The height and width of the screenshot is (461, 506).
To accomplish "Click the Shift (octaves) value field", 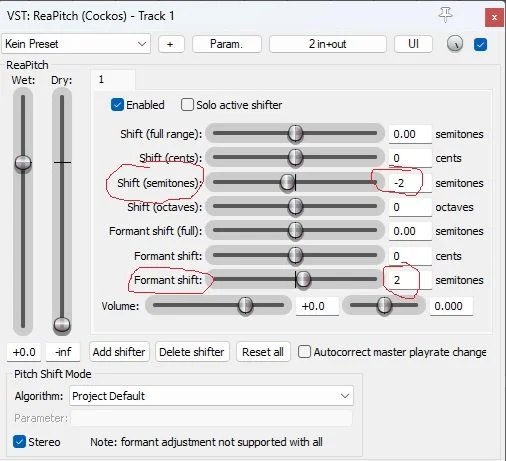I will point(410,207).
